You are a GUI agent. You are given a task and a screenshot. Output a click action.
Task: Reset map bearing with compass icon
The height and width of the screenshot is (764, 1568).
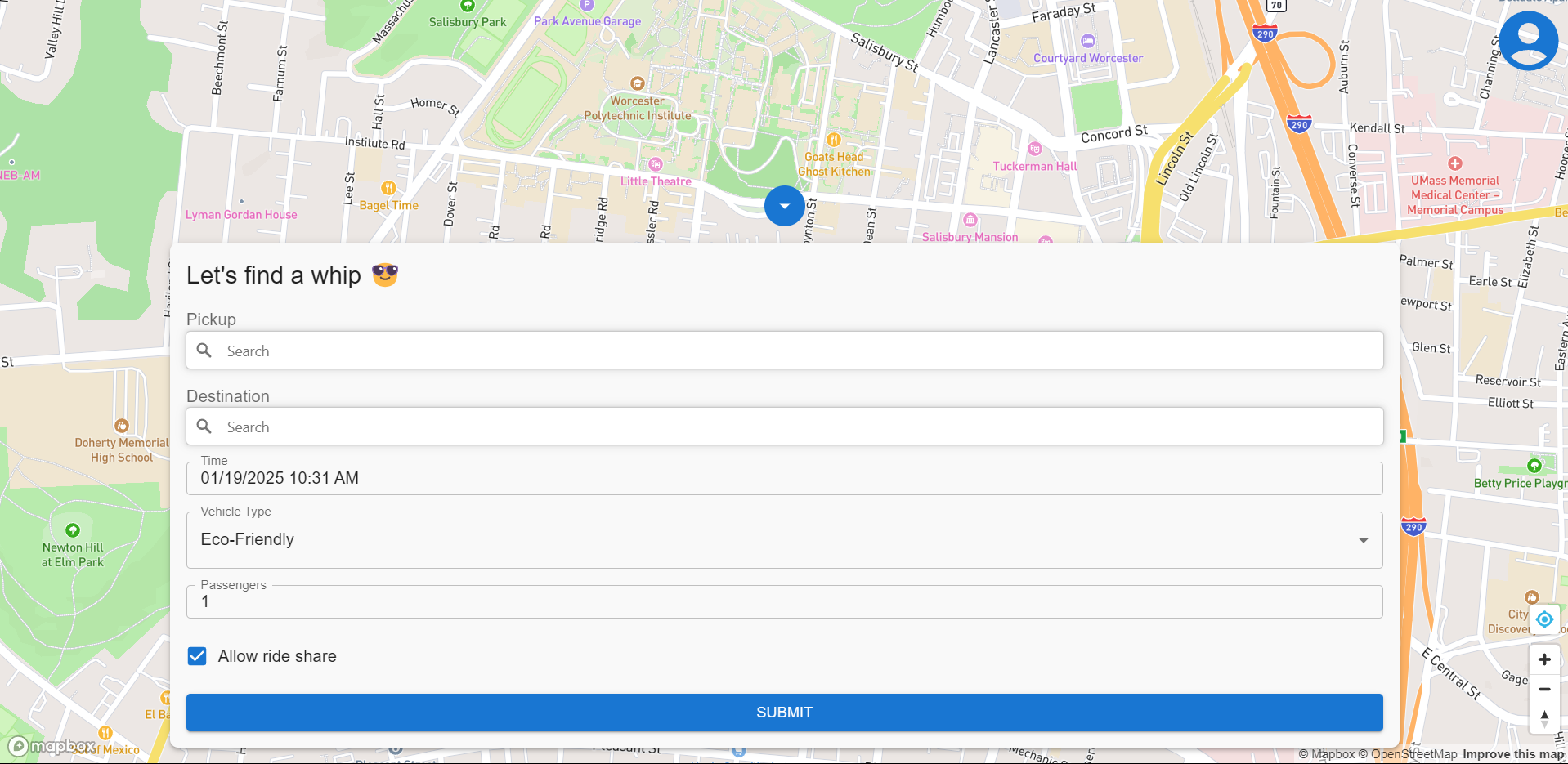click(1544, 718)
